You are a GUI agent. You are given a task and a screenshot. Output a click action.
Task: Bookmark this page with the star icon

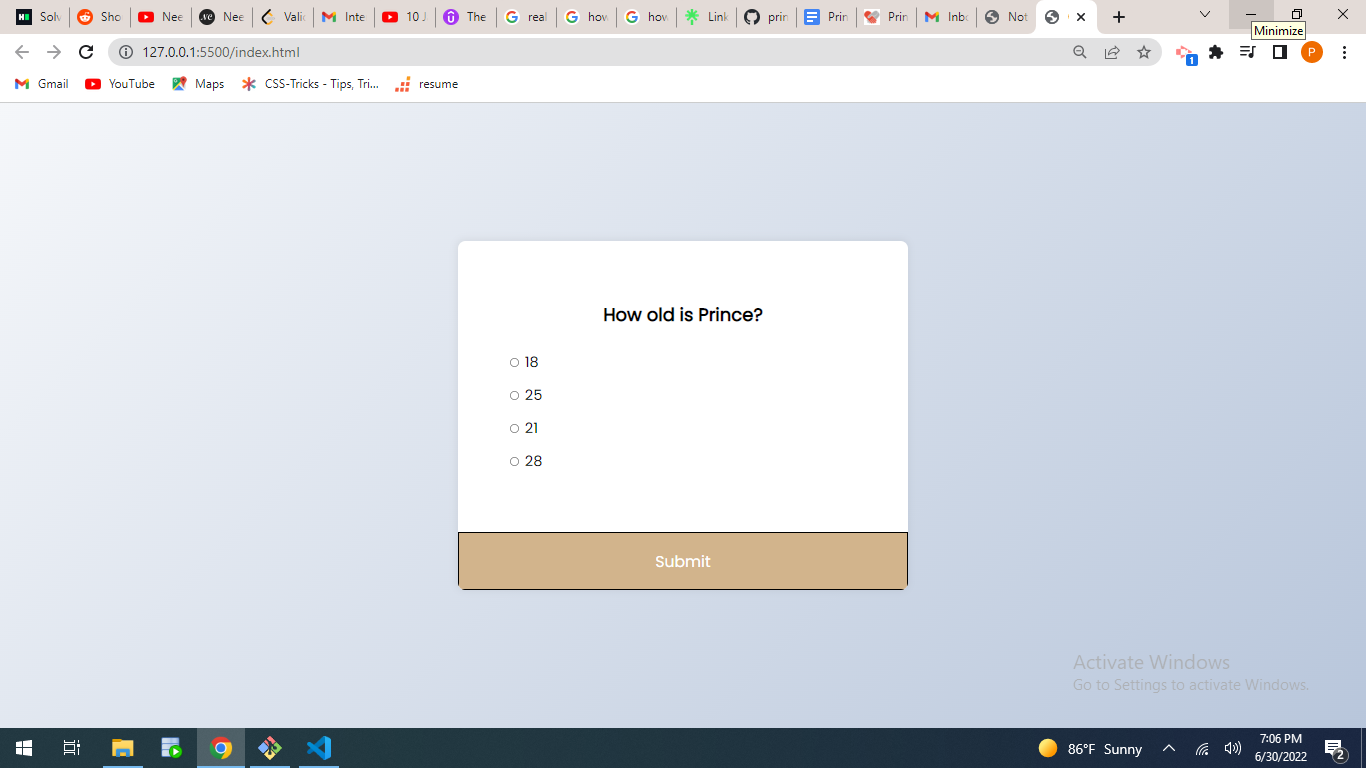pyautogui.click(x=1144, y=52)
